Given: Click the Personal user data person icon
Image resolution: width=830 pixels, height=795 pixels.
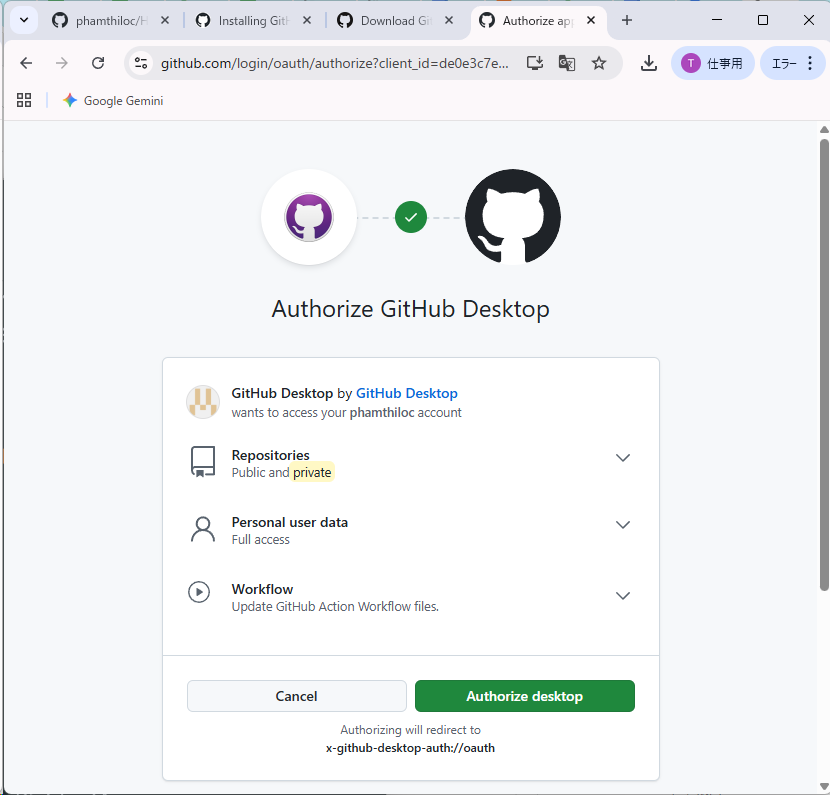Looking at the screenshot, I should (203, 529).
